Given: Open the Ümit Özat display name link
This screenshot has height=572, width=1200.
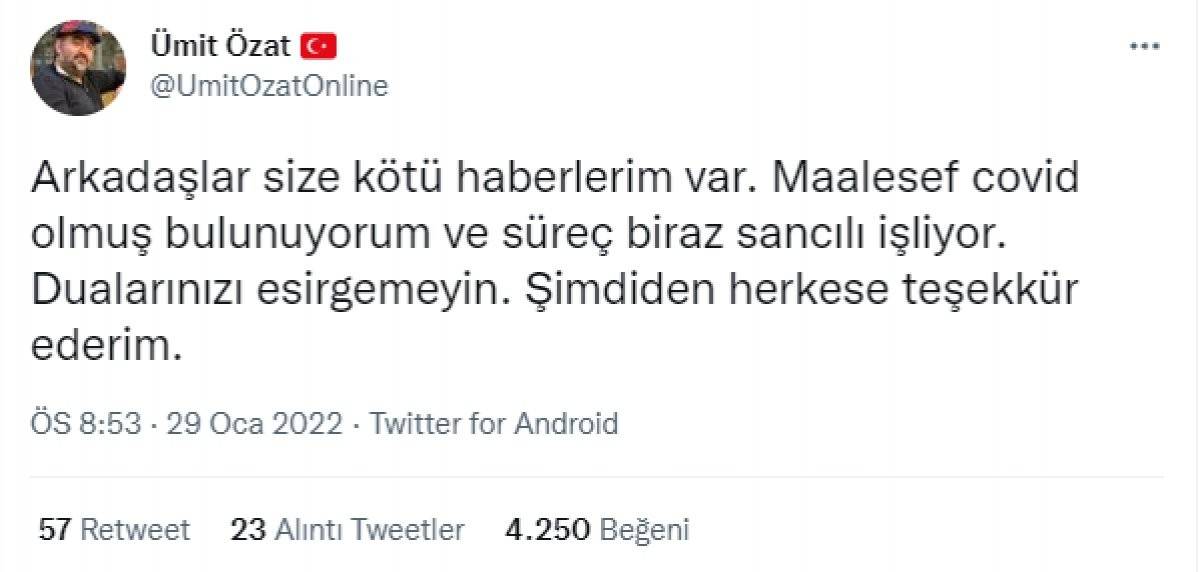Looking at the screenshot, I should 220,46.
